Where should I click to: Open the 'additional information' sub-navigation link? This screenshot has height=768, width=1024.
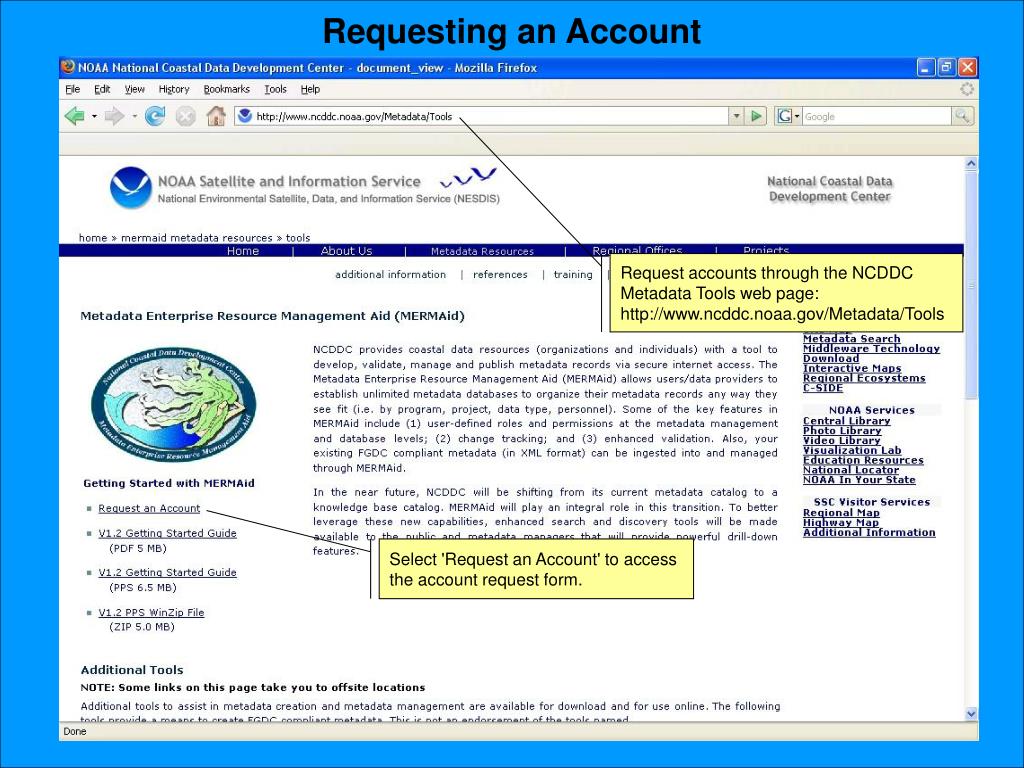(391, 274)
